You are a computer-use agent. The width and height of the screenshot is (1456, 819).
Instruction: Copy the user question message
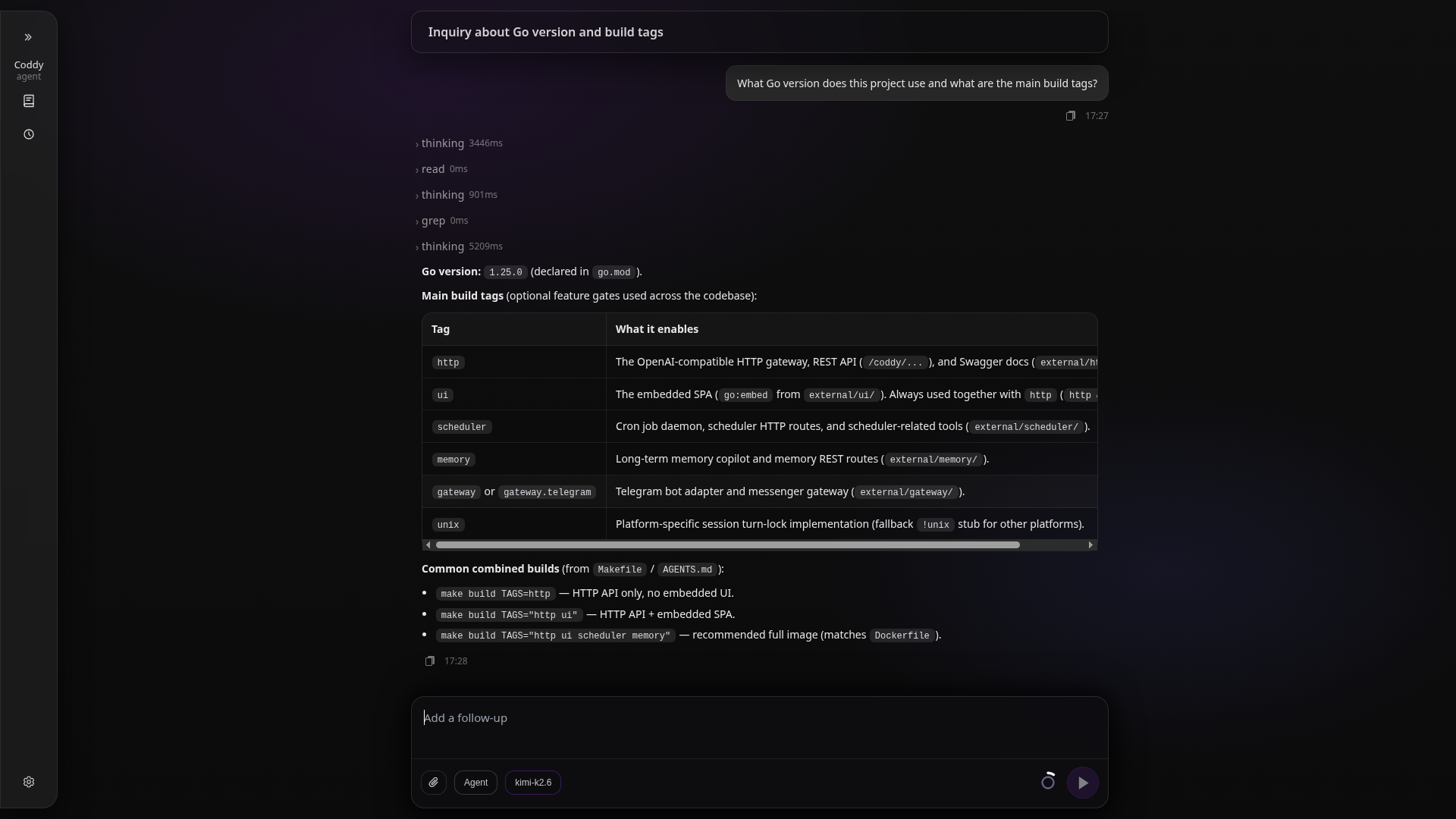pyautogui.click(x=1070, y=116)
